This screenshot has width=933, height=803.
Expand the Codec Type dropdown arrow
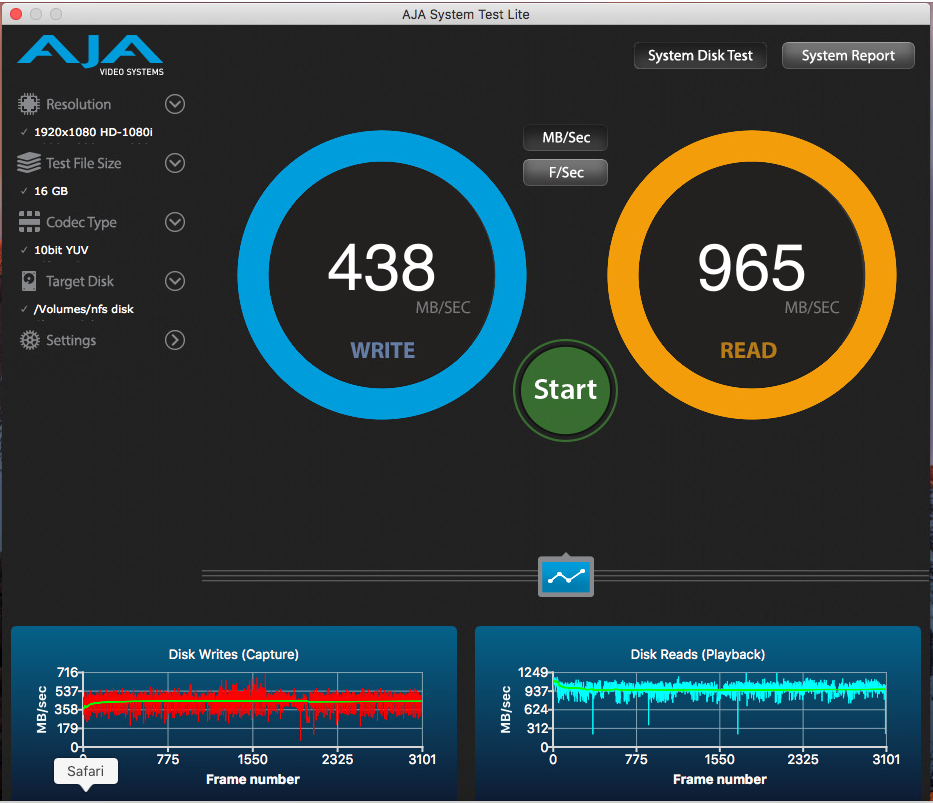pos(174,222)
